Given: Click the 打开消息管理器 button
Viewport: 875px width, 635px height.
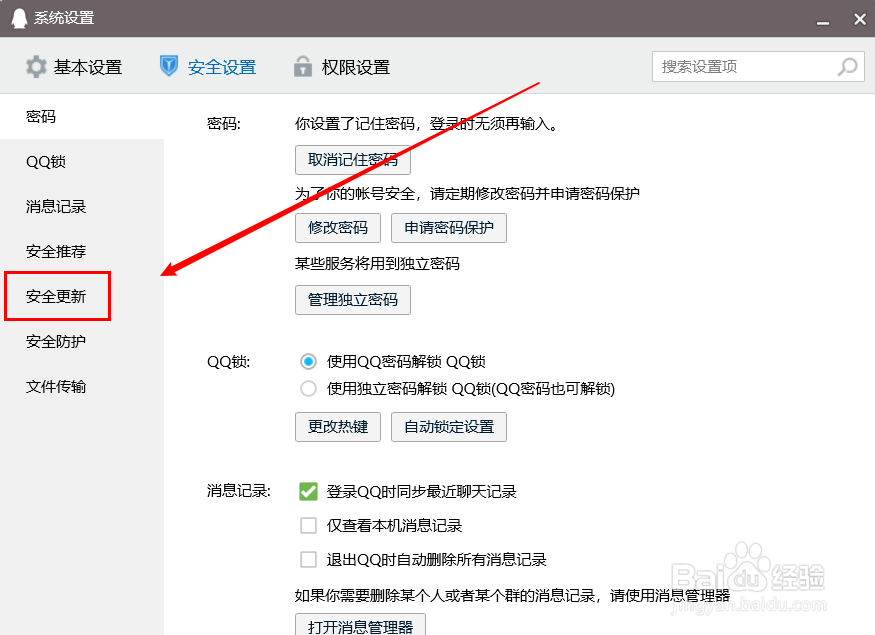Looking at the screenshot, I should pyautogui.click(x=360, y=626).
